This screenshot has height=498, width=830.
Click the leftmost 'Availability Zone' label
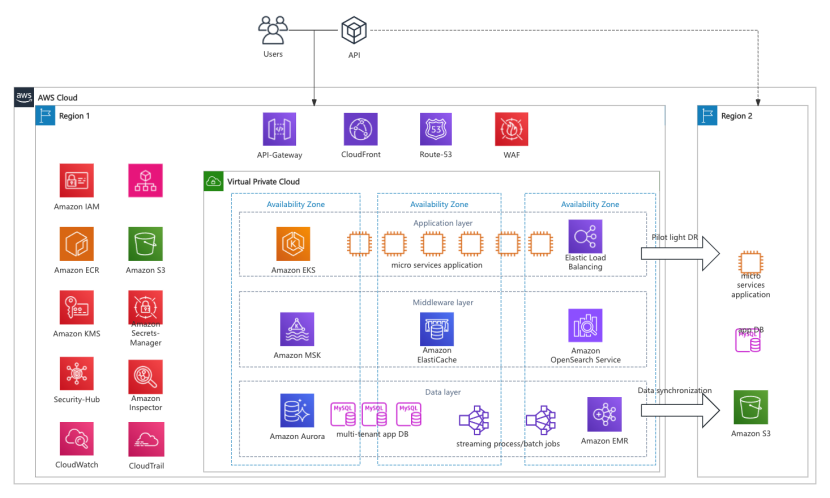(x=296, y=204)
